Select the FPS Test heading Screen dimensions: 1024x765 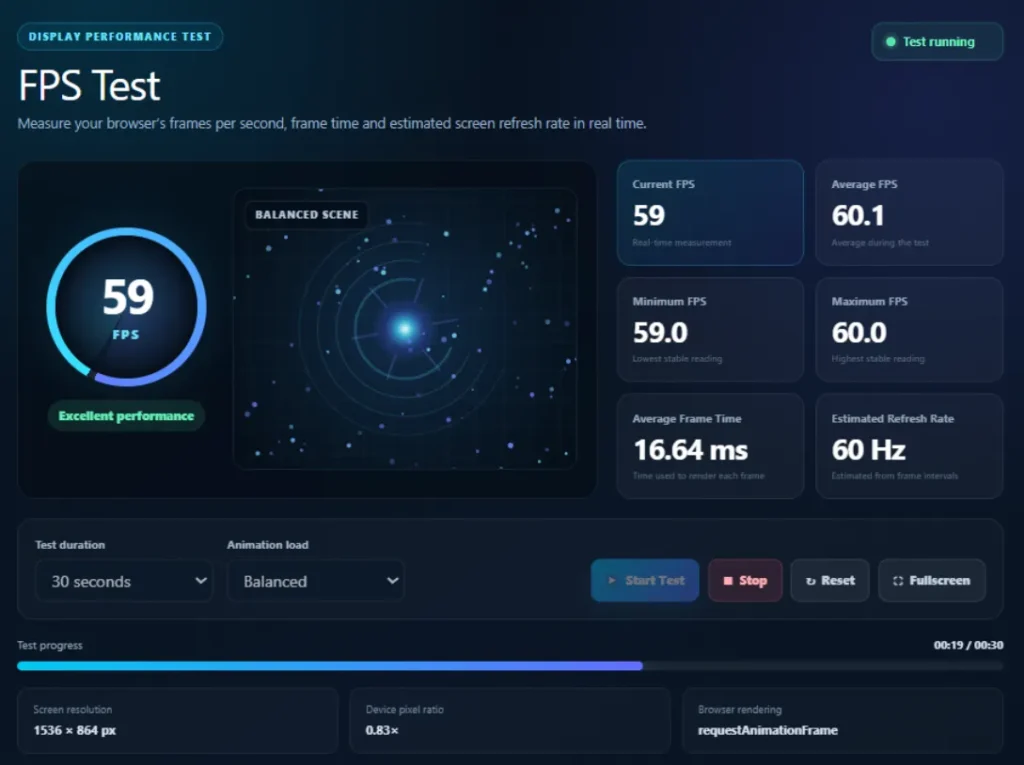point(89,86)
